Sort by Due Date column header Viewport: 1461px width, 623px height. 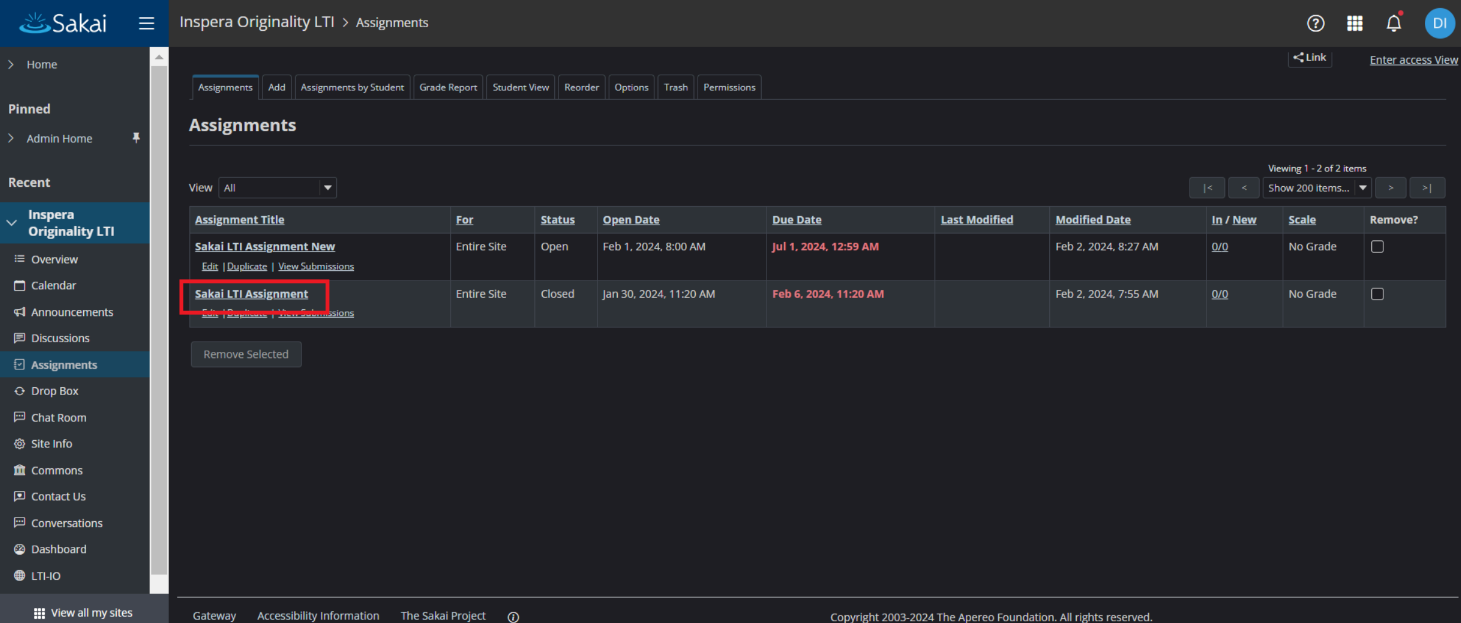[x=797, y=220]
